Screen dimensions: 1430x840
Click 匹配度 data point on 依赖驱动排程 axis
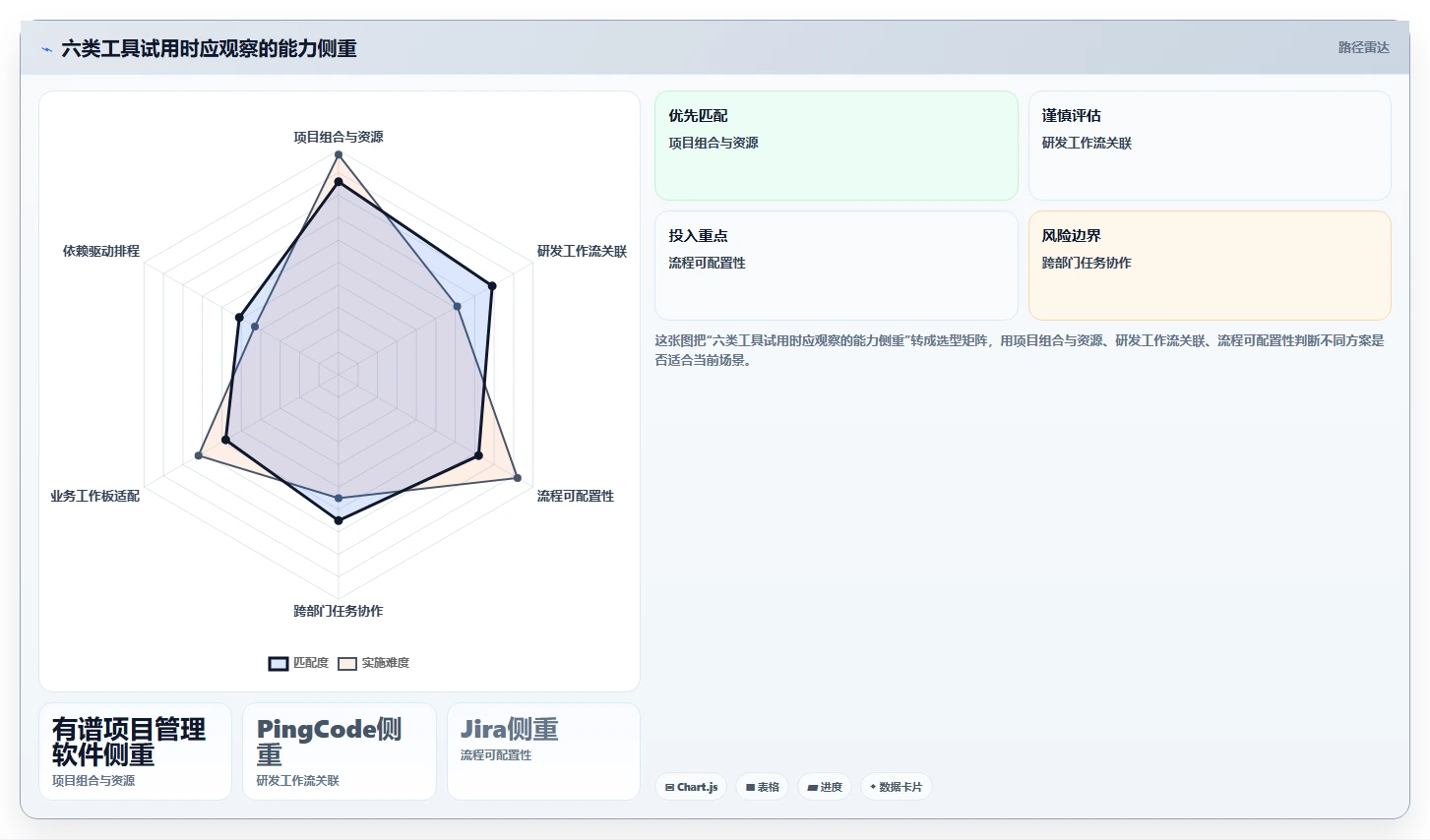pyautogui.click(x=239, y=318)
